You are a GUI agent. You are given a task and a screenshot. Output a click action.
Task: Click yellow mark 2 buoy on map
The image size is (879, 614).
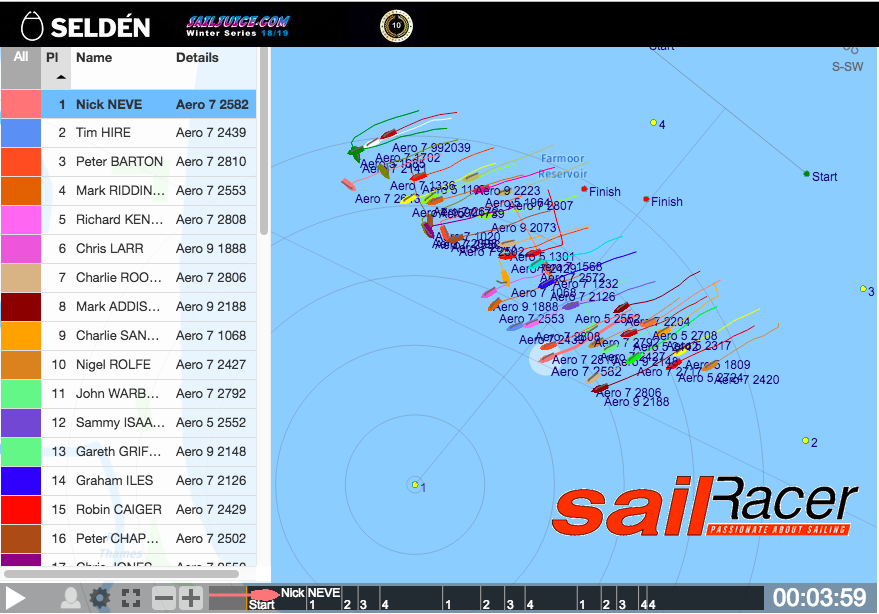[805, 441]
